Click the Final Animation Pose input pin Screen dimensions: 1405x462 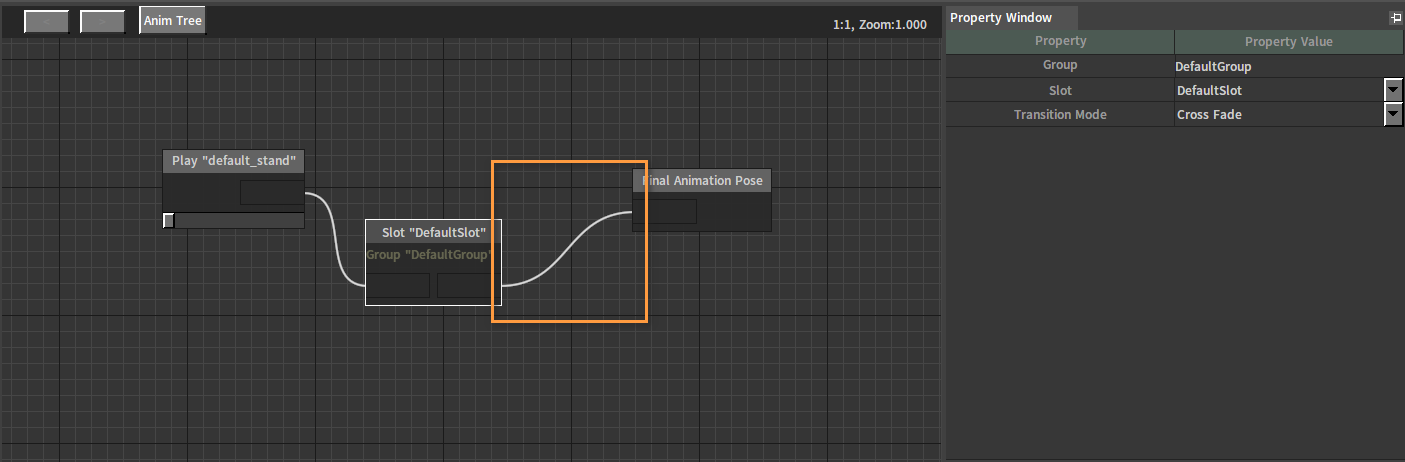(665, 212)
